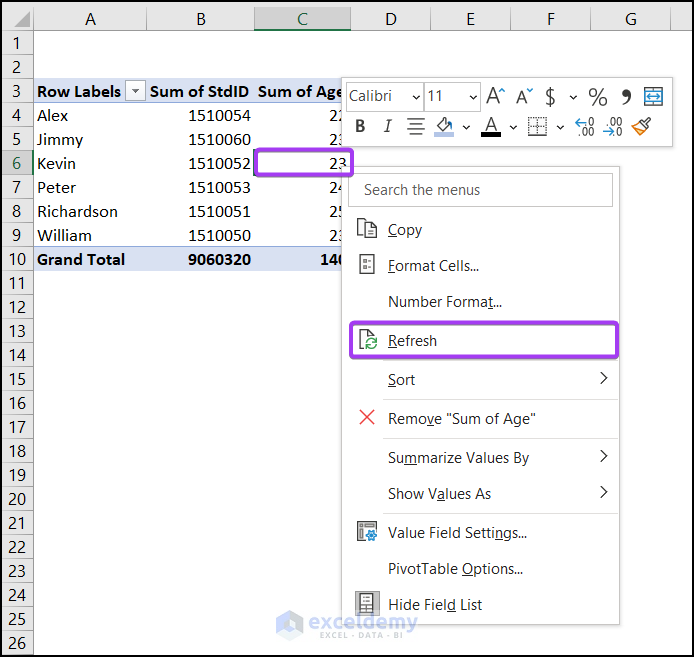Apply comma style format
This screenshot has width=694, height=657.
pyautogui.click(x=626, y=97)
